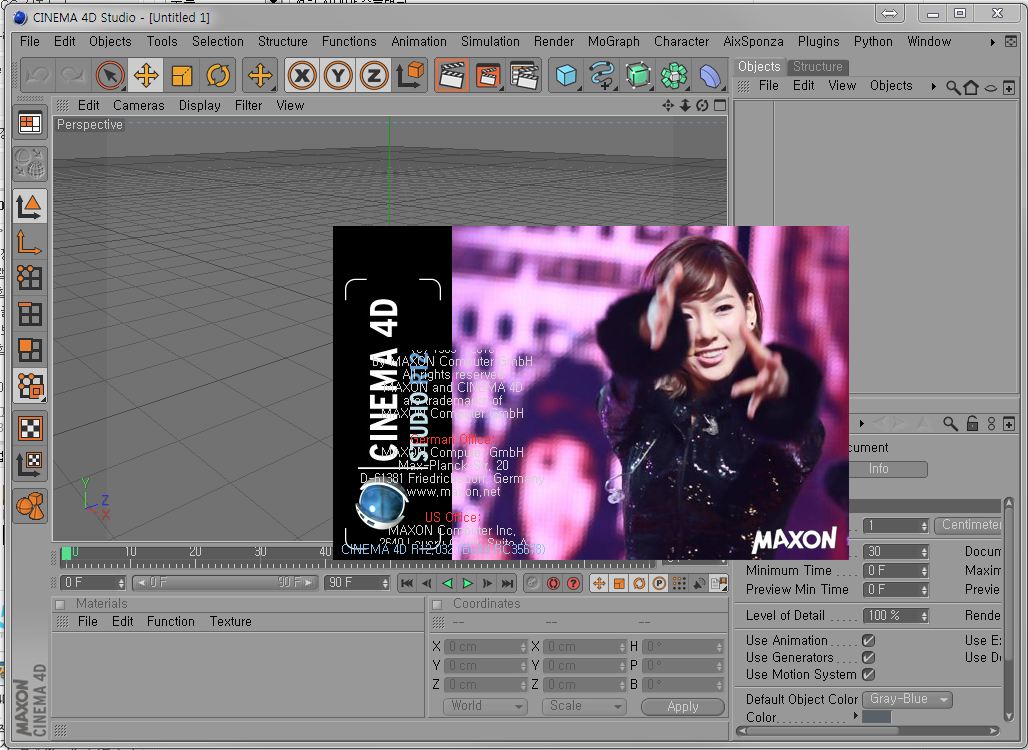Screen dimensions: 1028x750
Task: Add a HyperNURBS generator object
Action: pos(639,75)
